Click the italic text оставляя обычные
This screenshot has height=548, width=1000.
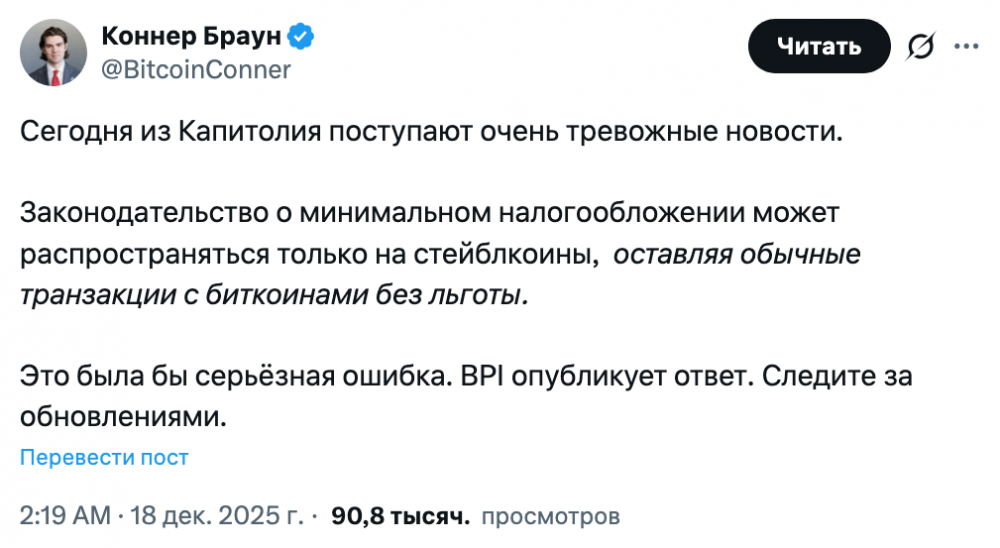pyautogui.click(x=736, y=255)
